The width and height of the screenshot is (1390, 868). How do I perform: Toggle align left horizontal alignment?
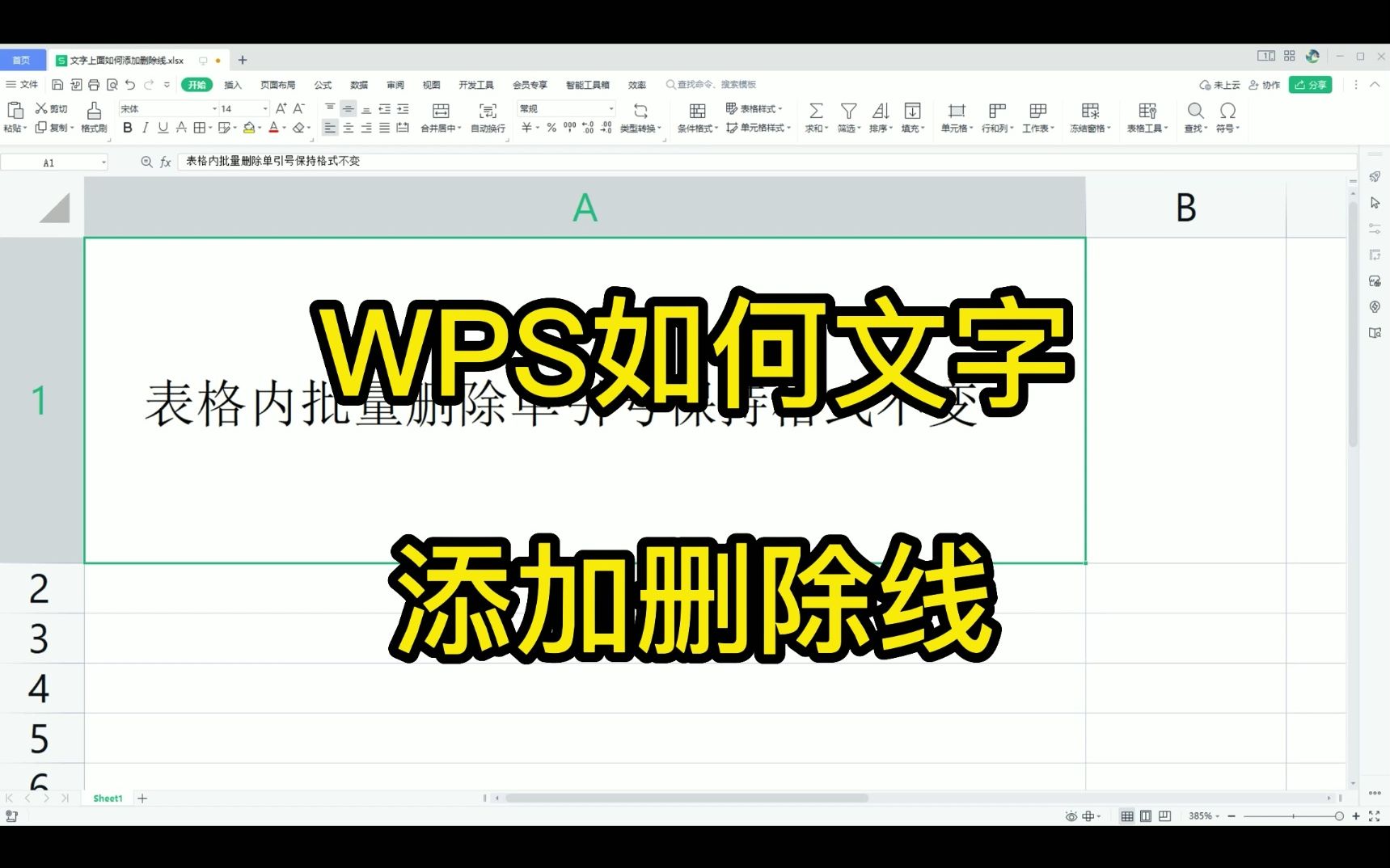(x=330, y=128)
